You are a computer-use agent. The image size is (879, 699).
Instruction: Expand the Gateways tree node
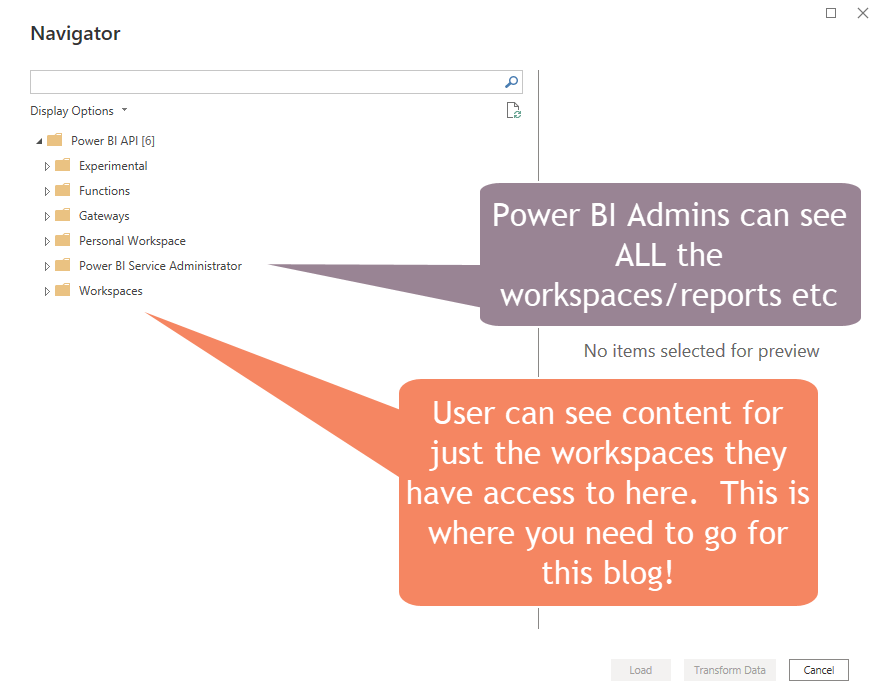click(x=47, y=215)
